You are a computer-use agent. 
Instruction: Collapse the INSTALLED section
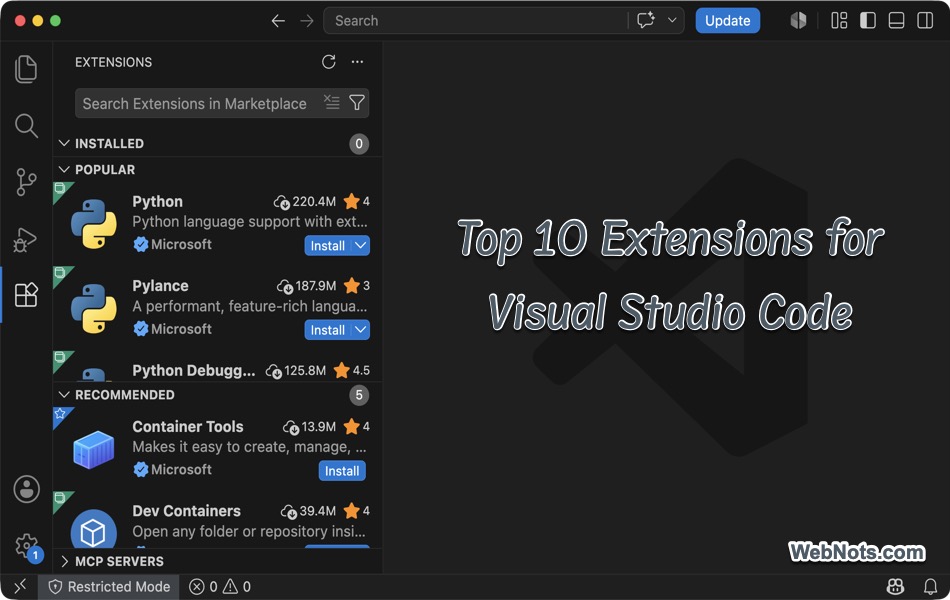coord(64,144)
